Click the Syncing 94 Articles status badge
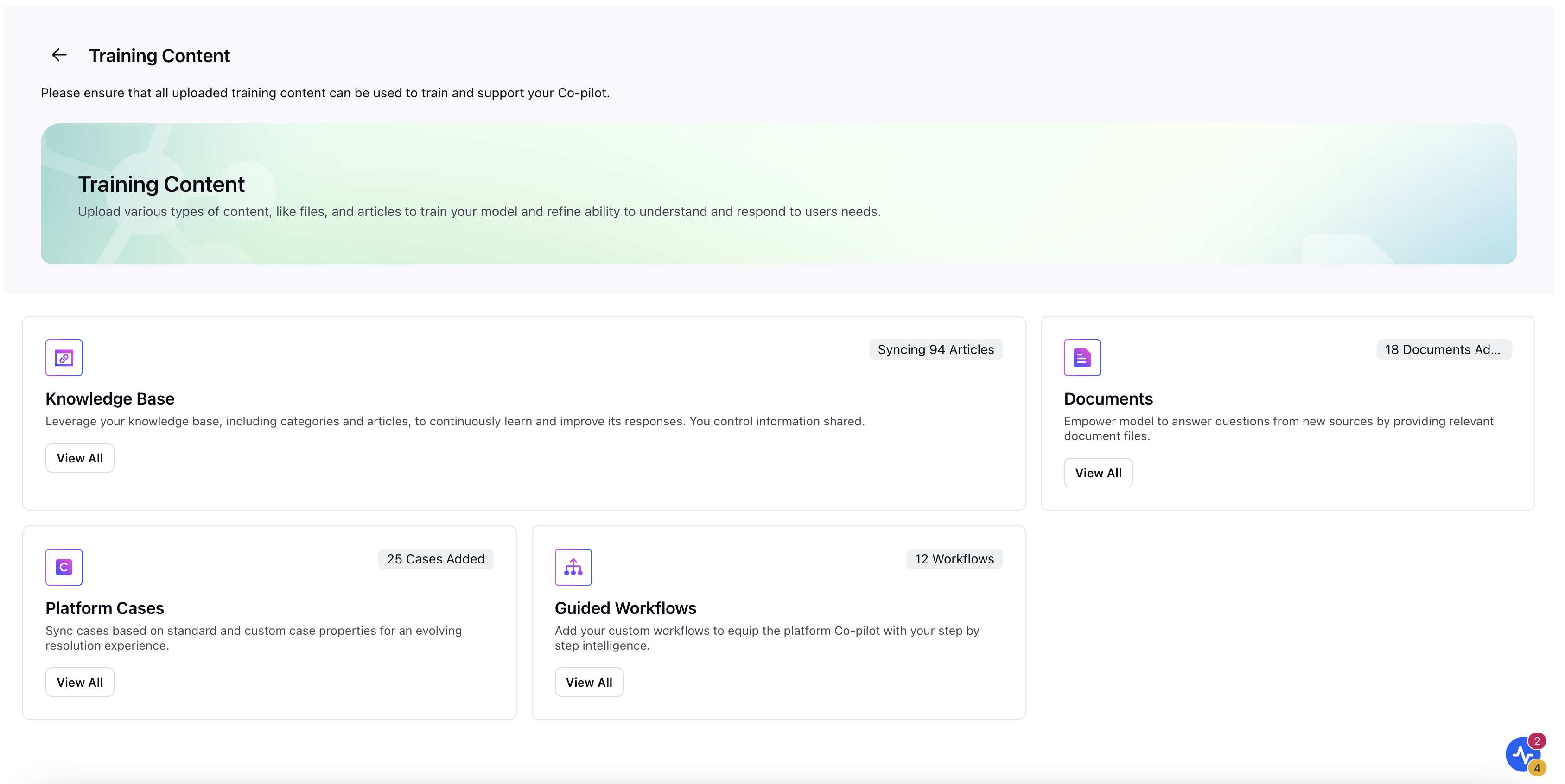Image resolution: width=1565 pixels, height=784 pixels. (x=935, y=350)
